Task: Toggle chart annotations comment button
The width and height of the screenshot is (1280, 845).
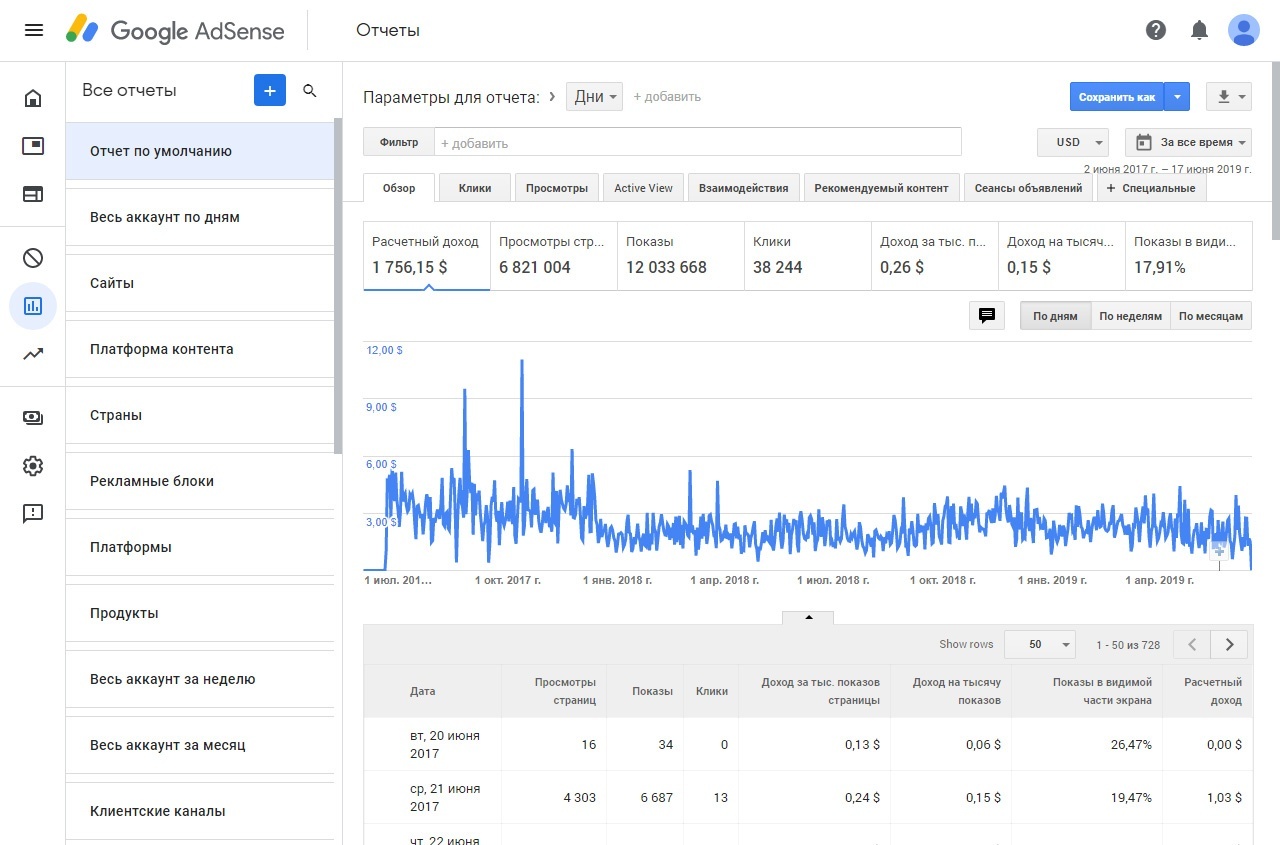Action: tap(986, 316)
